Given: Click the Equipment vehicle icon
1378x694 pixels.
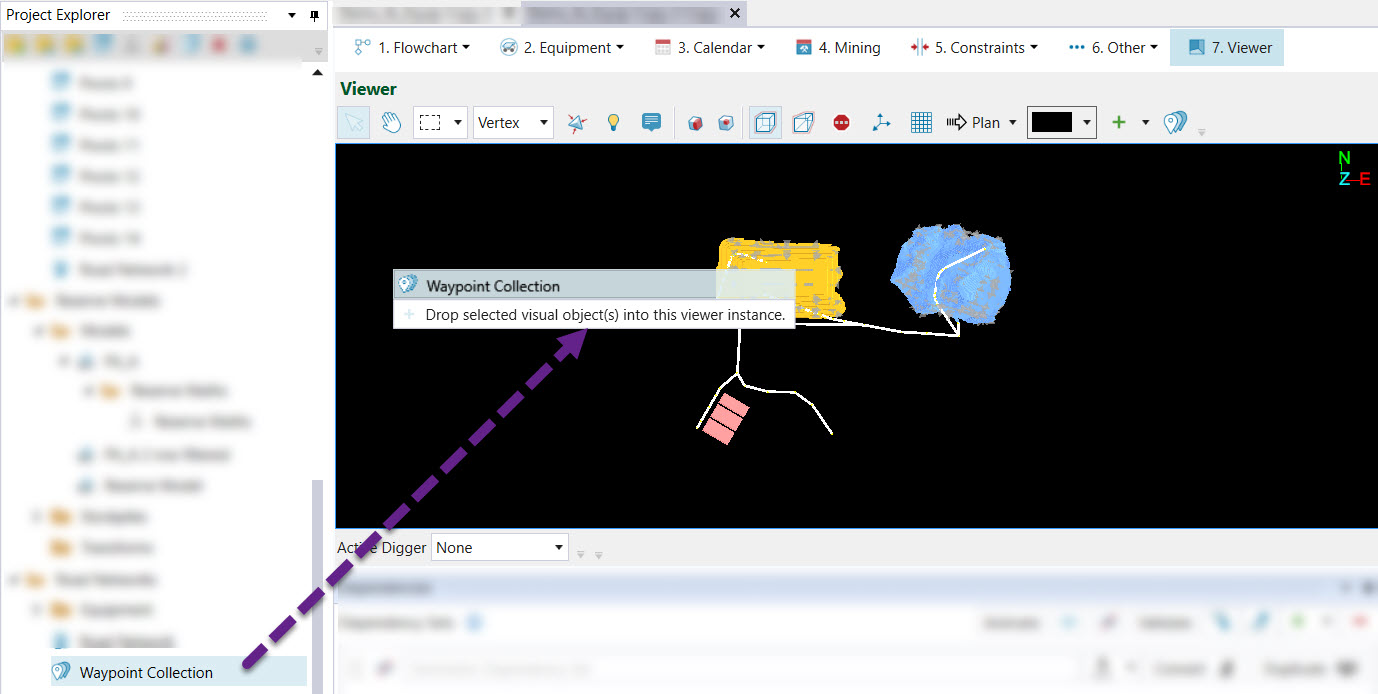Looking at the screenshot, I should [x=508, y=47].
